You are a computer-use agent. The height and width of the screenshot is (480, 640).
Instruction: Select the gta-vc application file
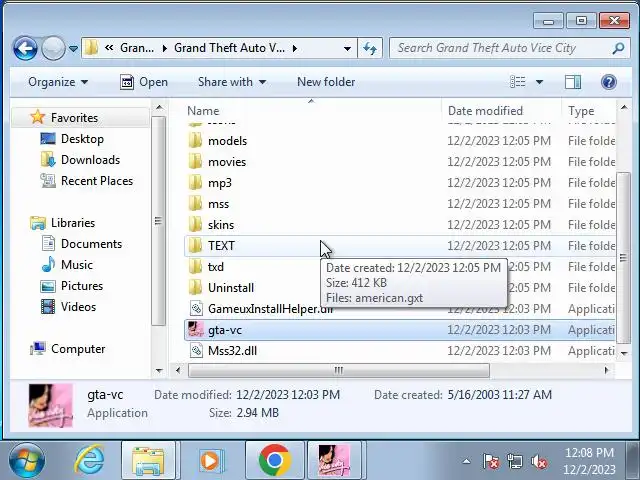(400, 330)
